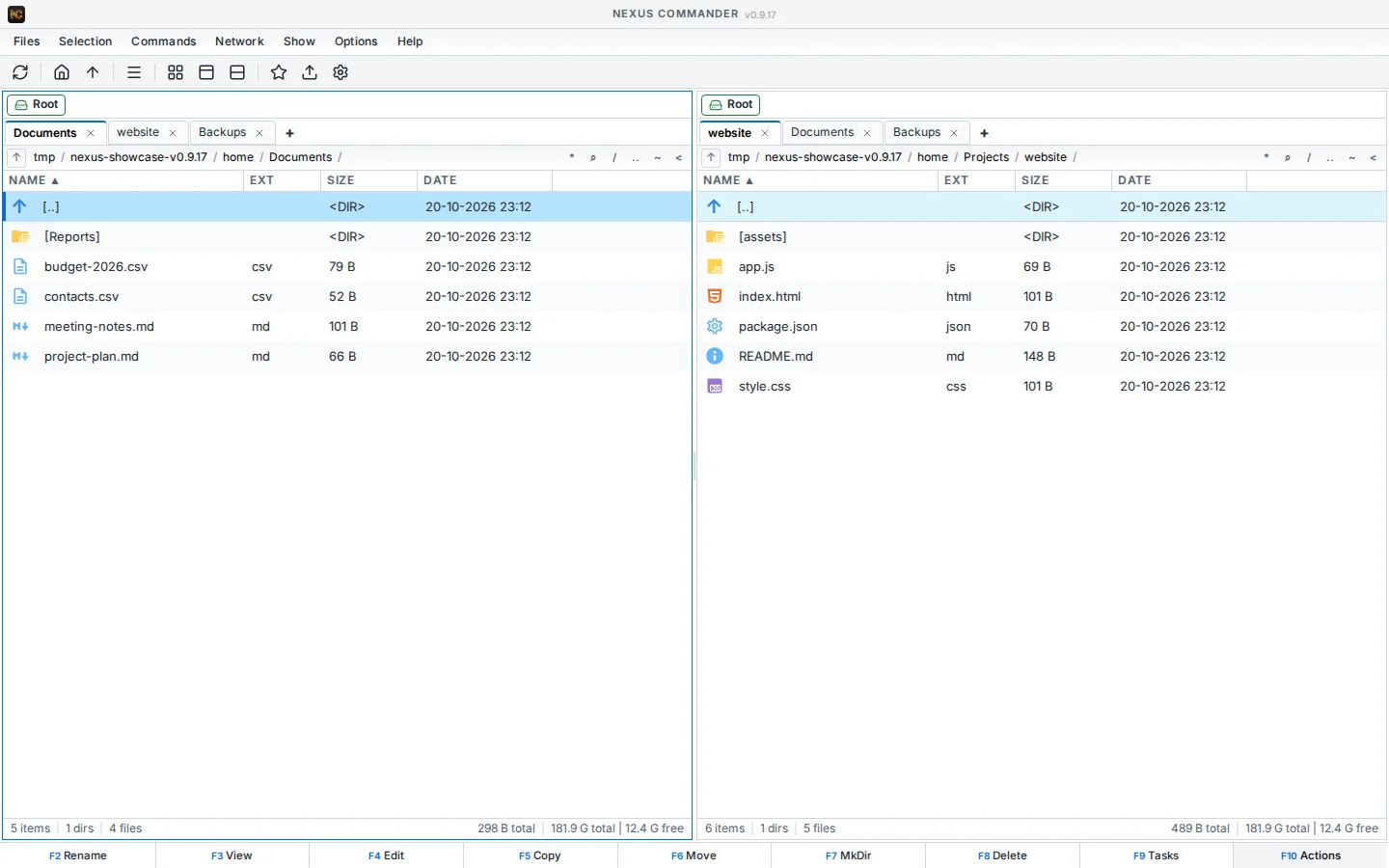Image resolution: width=1389 pixels, height=868 pixels.
Task: Open the Commands menu
Action: tap(163, 41)
